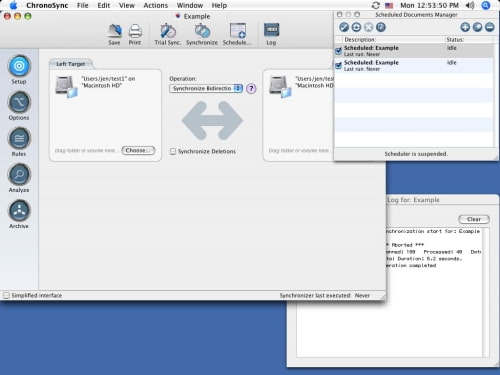Click the left target path "Users/jen/test1" text
This screenshot has height=375, width=500.
pos(108,82)
